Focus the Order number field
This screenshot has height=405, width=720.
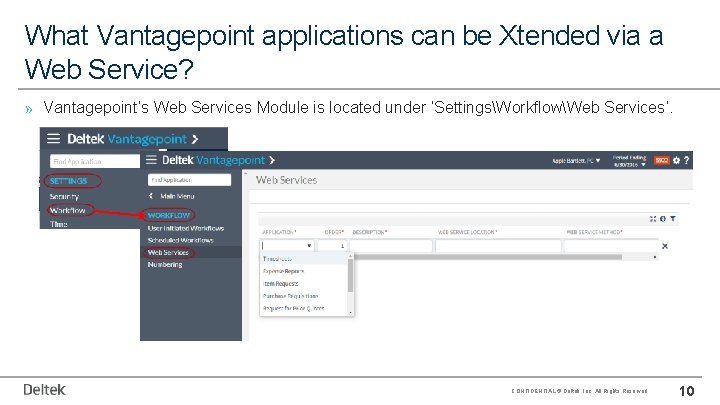pos(331,246)
